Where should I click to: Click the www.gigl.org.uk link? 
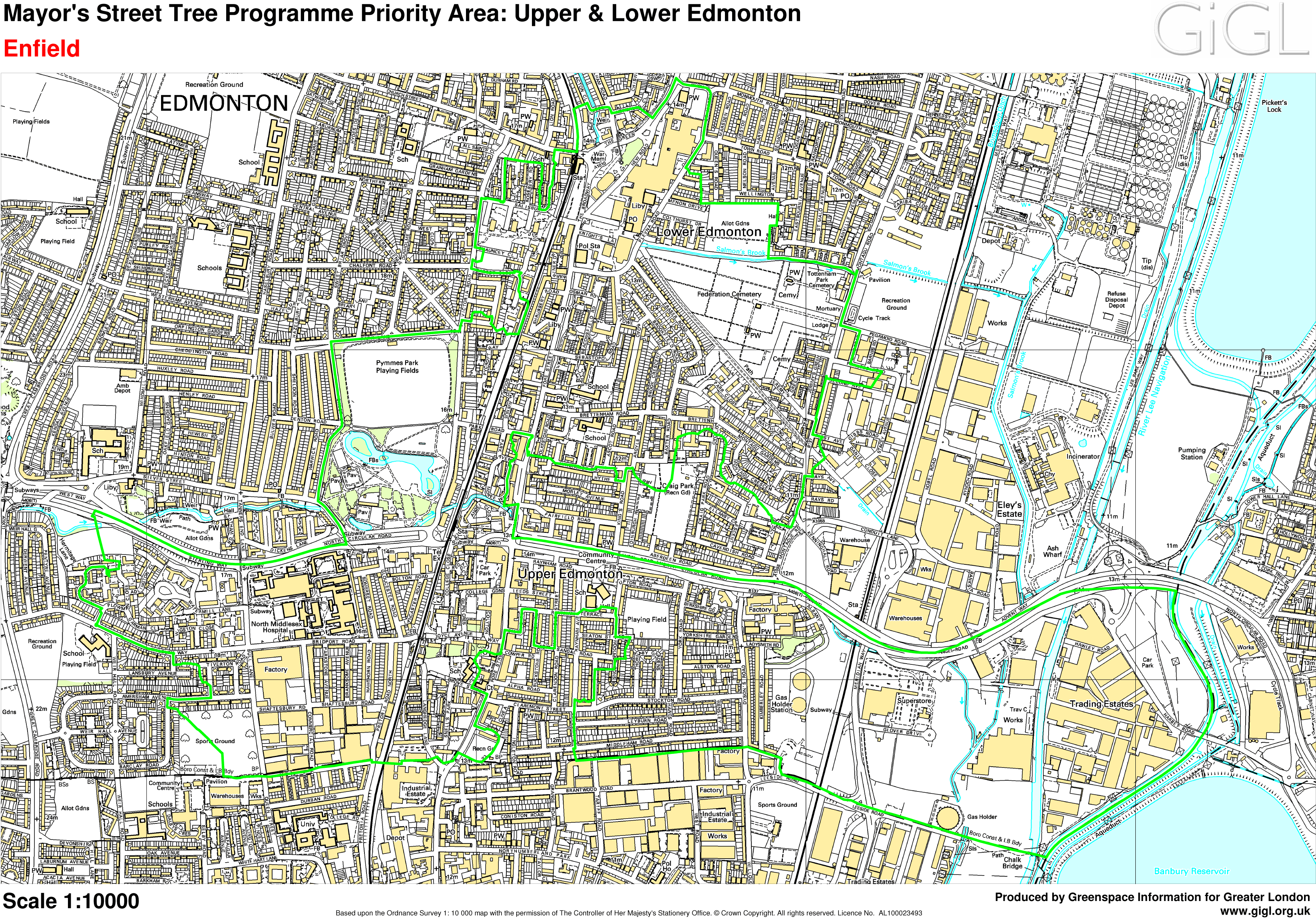1264,911
